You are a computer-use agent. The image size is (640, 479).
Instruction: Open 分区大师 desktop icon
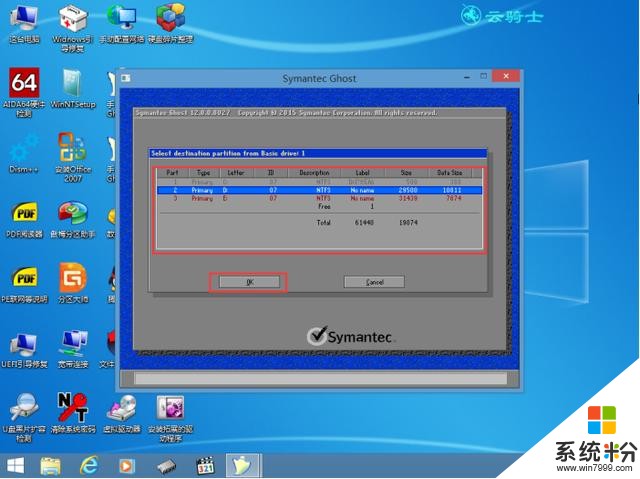point(73,284)
